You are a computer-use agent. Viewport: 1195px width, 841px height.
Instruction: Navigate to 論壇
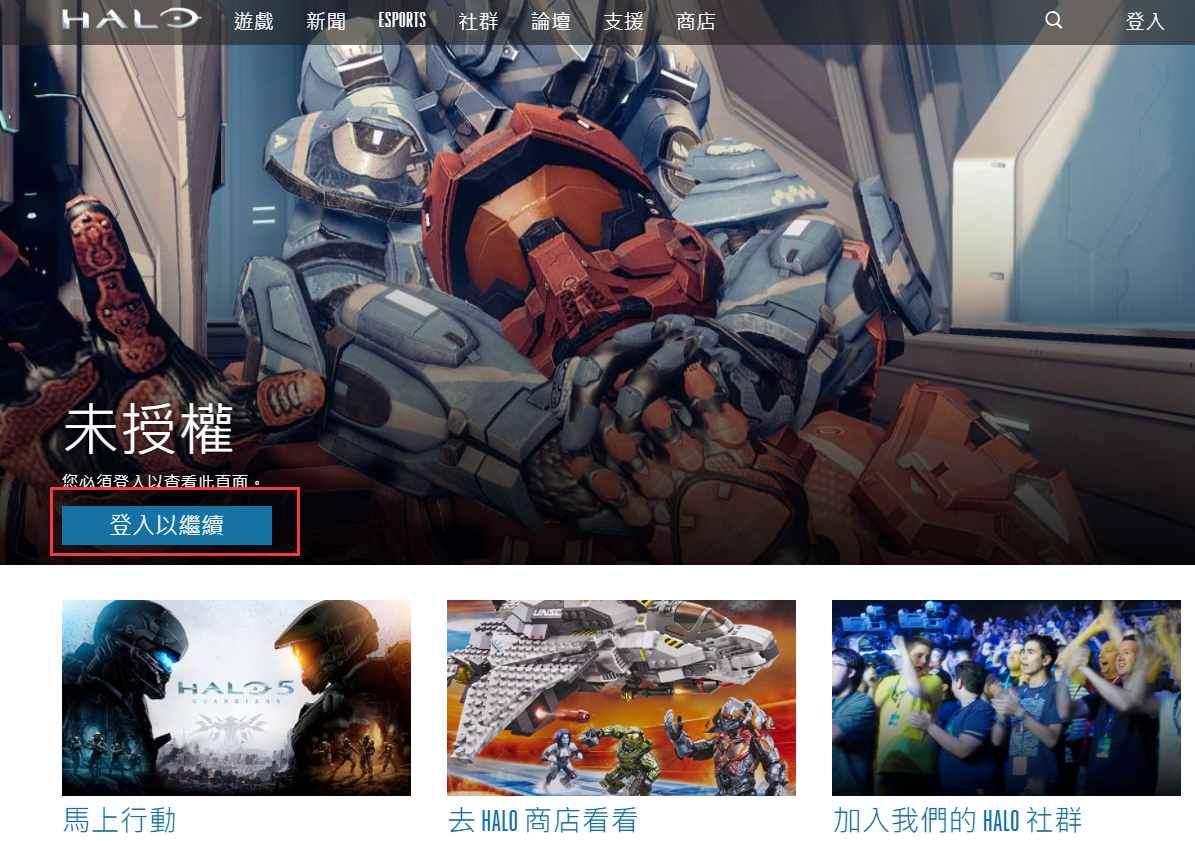(551, 21)
